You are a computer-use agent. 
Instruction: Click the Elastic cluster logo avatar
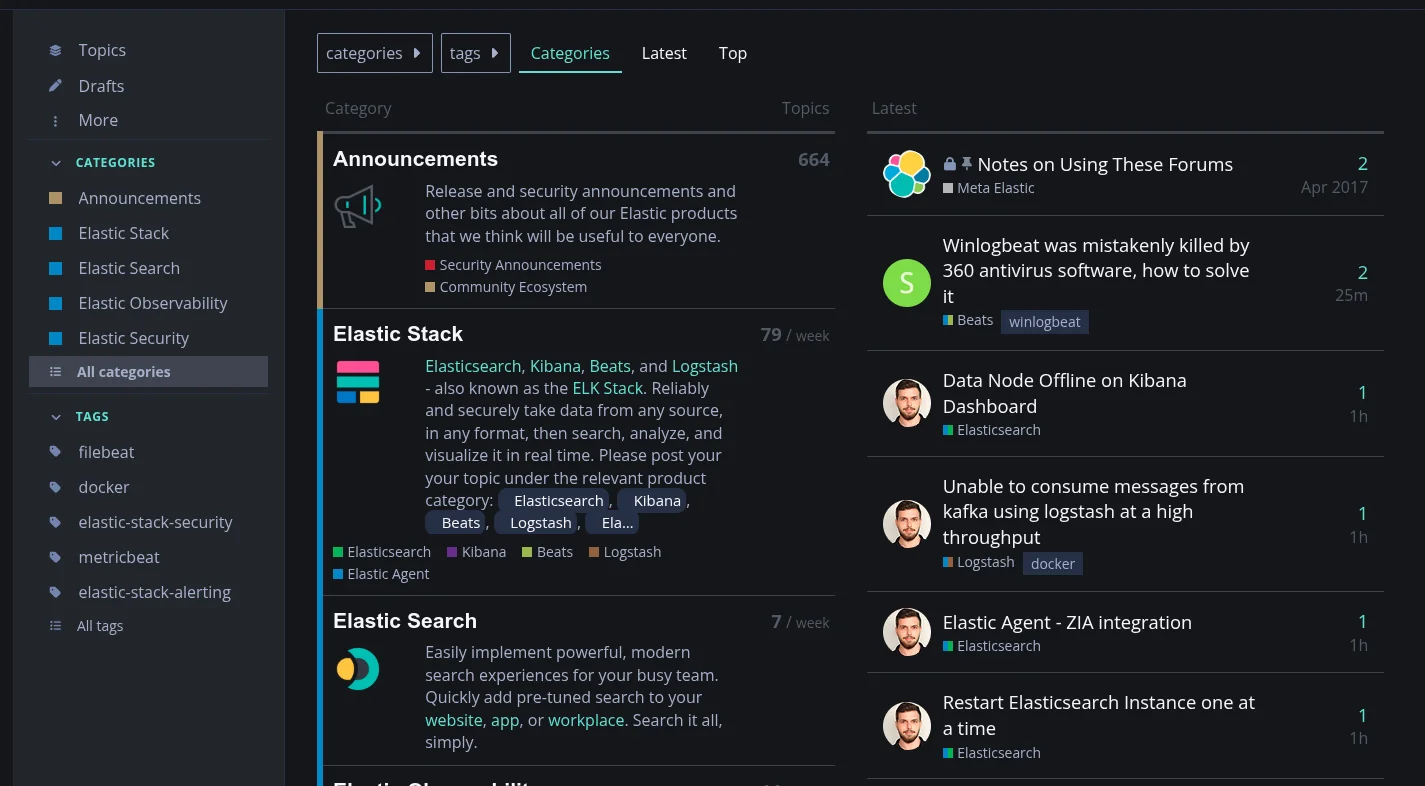907,174
